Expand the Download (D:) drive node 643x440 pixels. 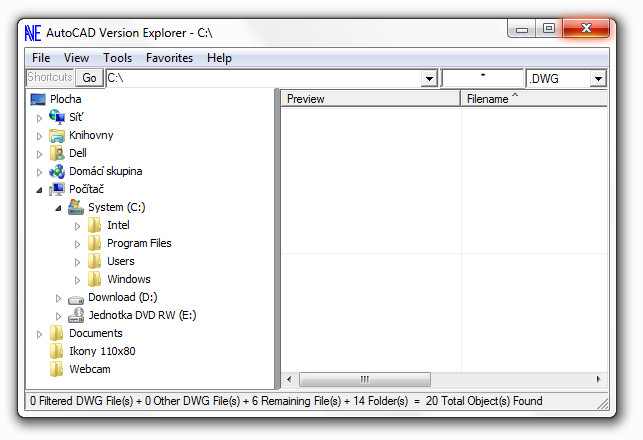pyautogui.click(x=58, y=298)
